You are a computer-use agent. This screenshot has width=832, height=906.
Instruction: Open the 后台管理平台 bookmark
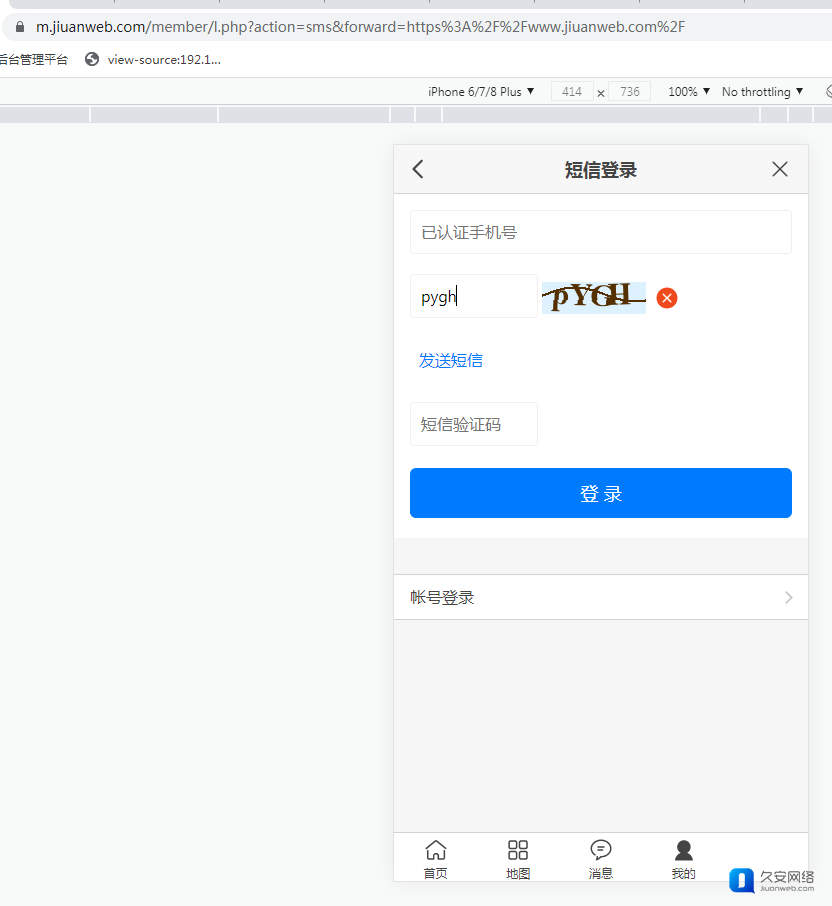pyautogui.click(x=34, y=60)
